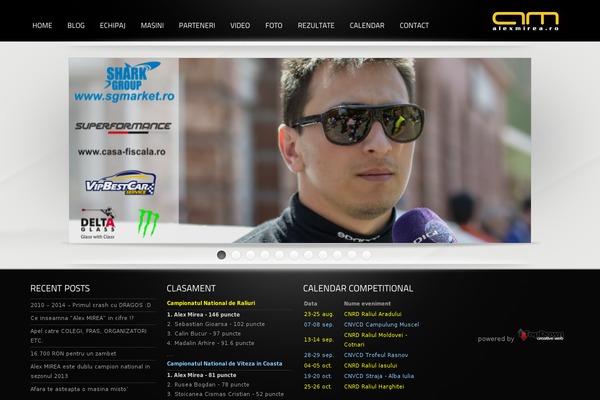Click 'Calin Bucur - 97 puncte' row
This screenshot has height=400, width=600.
[x=204, y=334]
